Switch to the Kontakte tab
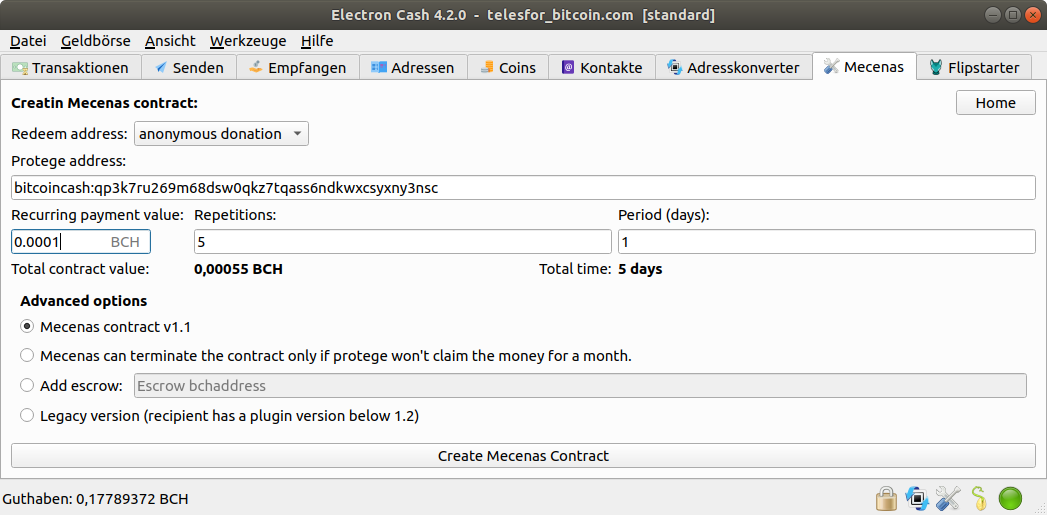The image size is (1047, 515). [x=602, y=67]
